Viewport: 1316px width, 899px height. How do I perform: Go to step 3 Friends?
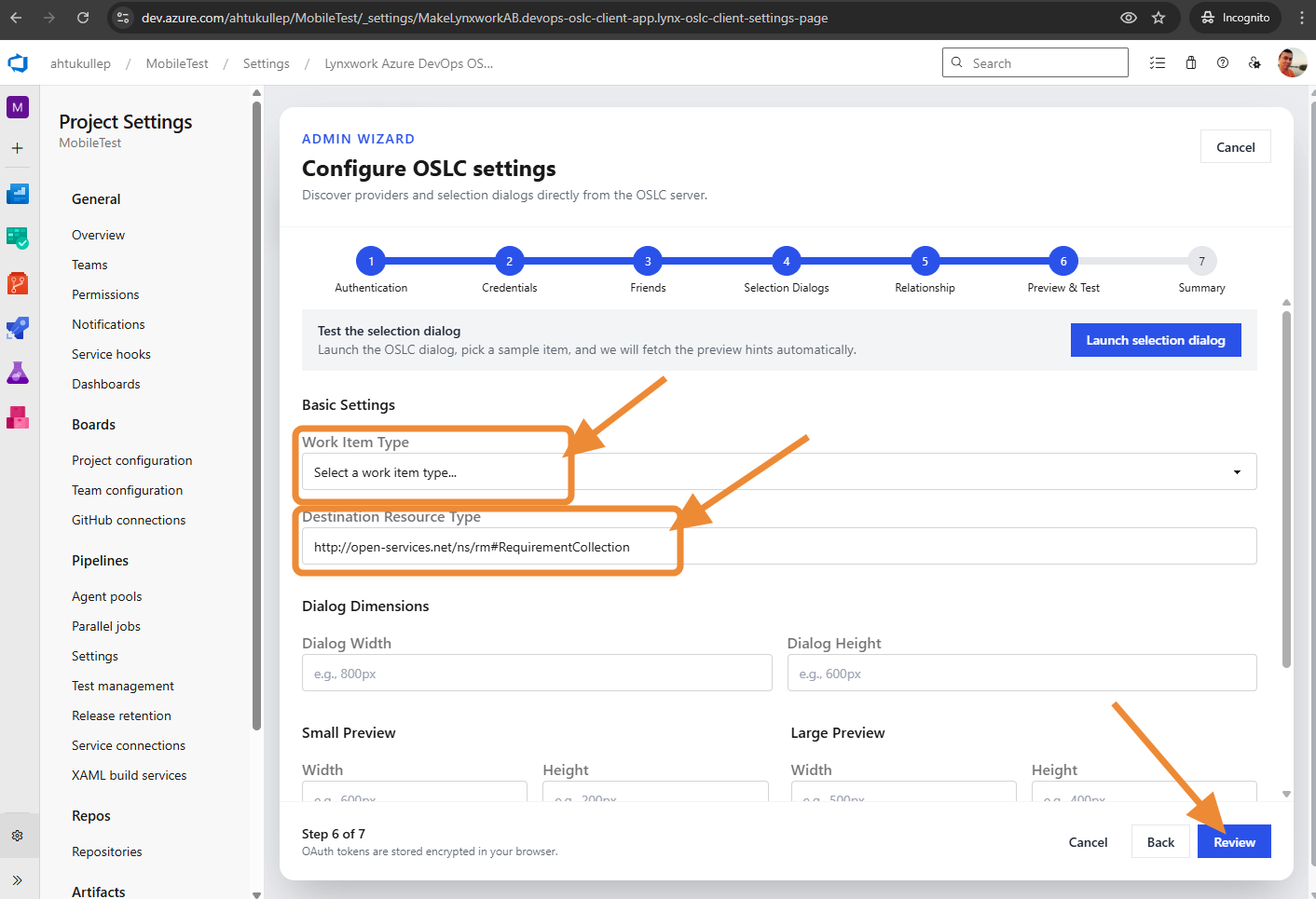click(648, 262)
